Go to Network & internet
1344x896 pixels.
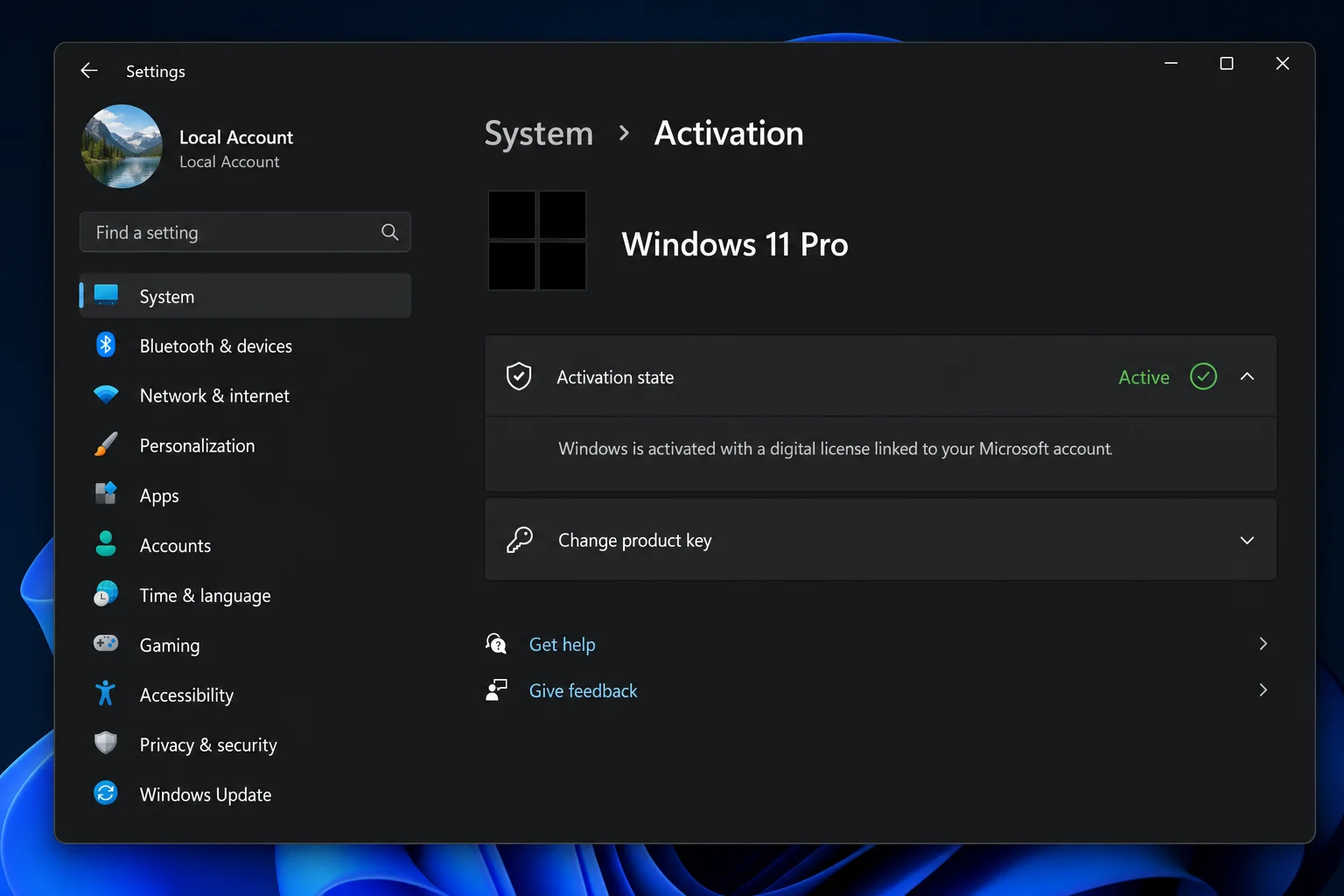pyautogui.click(x=214, y=396)
